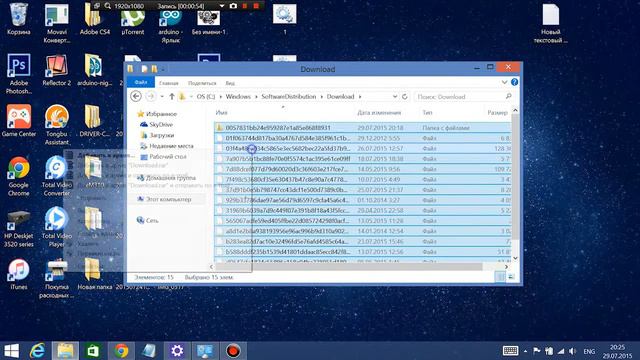The image size is (640, 360).
Task: Click the file list vertical scrollbar
Action: [515, 176]
